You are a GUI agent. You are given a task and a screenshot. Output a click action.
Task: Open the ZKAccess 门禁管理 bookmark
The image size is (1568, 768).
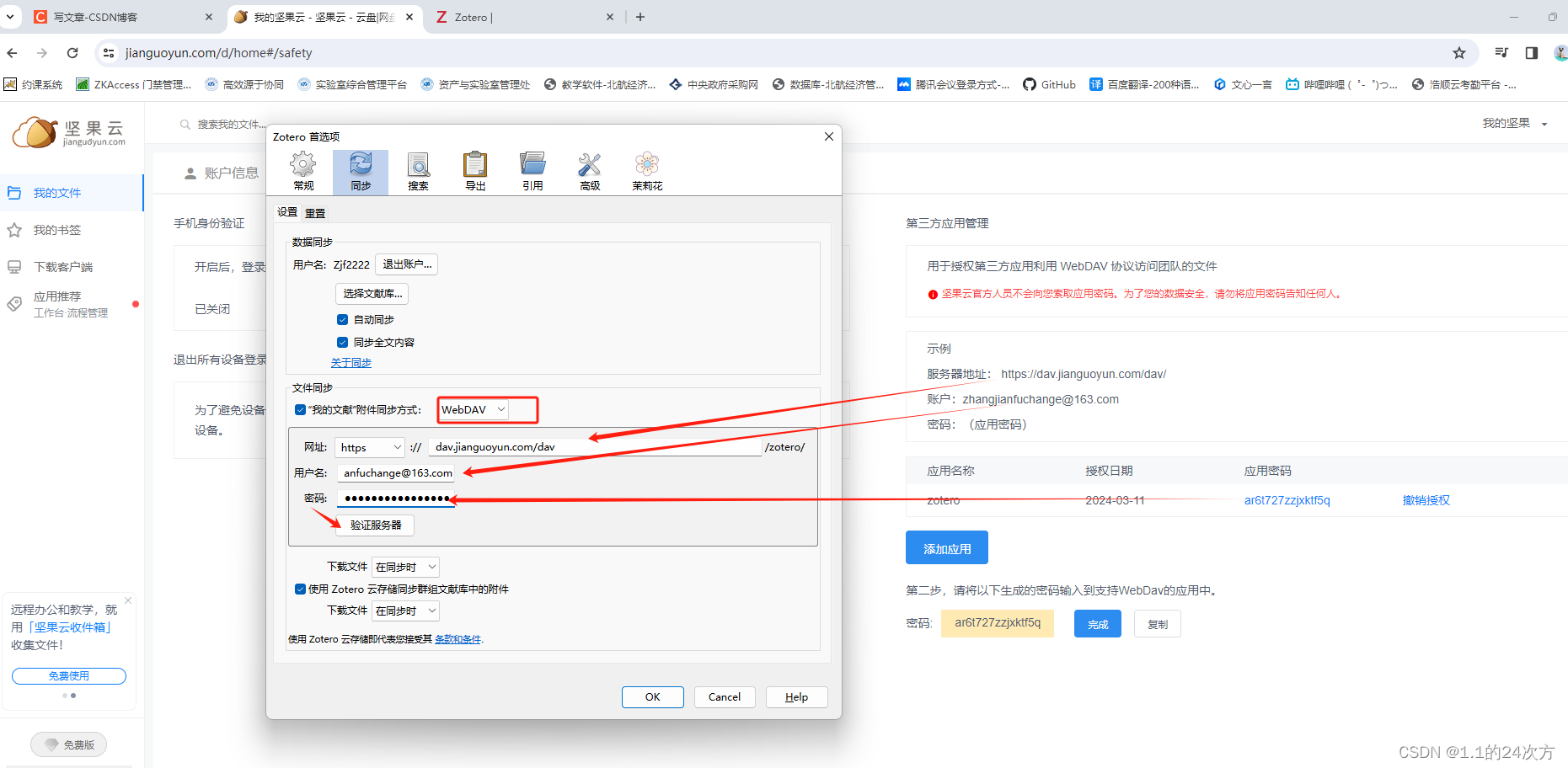pos(134,84)
